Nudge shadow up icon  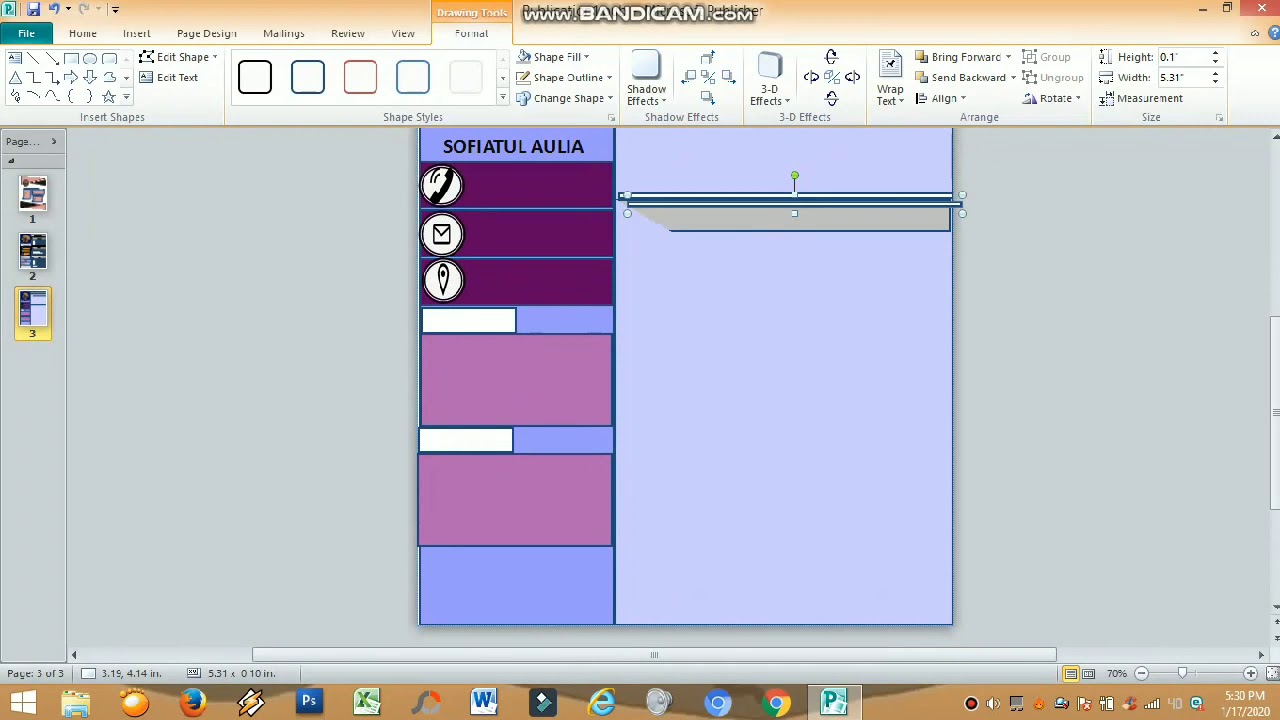point(707,57)
